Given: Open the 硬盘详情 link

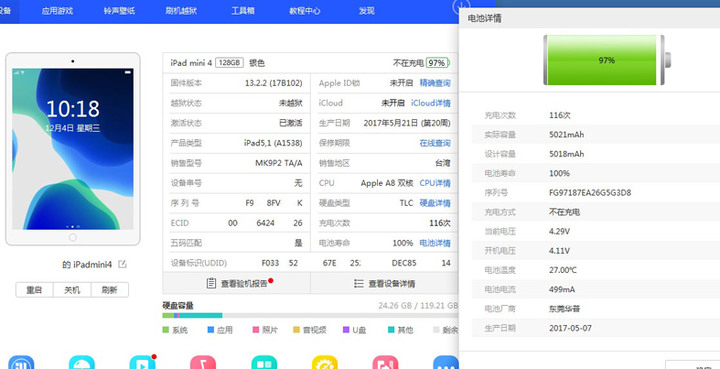Looking at the screenshot, I should (435, 203).
